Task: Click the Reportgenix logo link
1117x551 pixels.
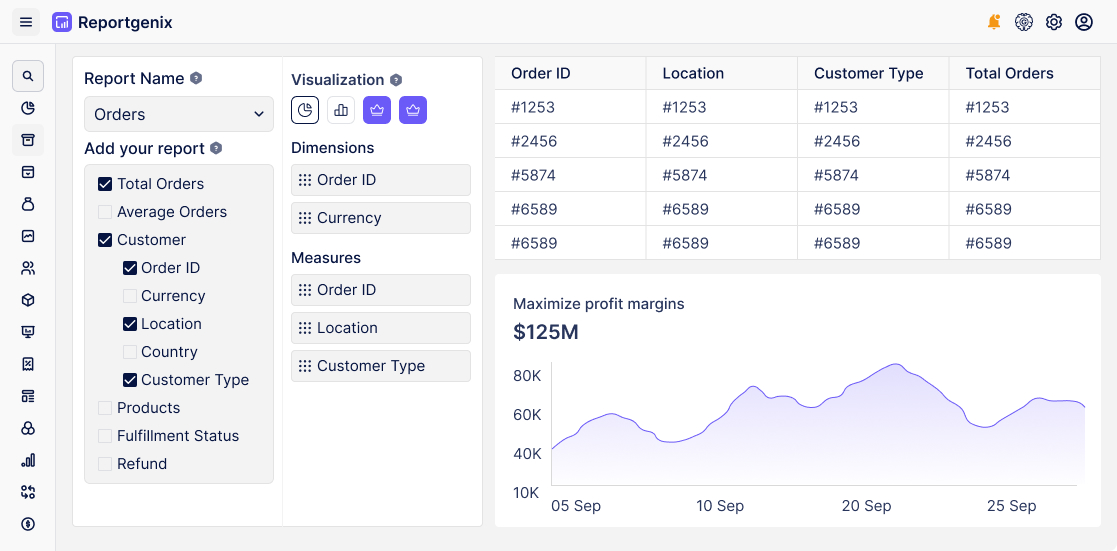Action: [112, 22]
